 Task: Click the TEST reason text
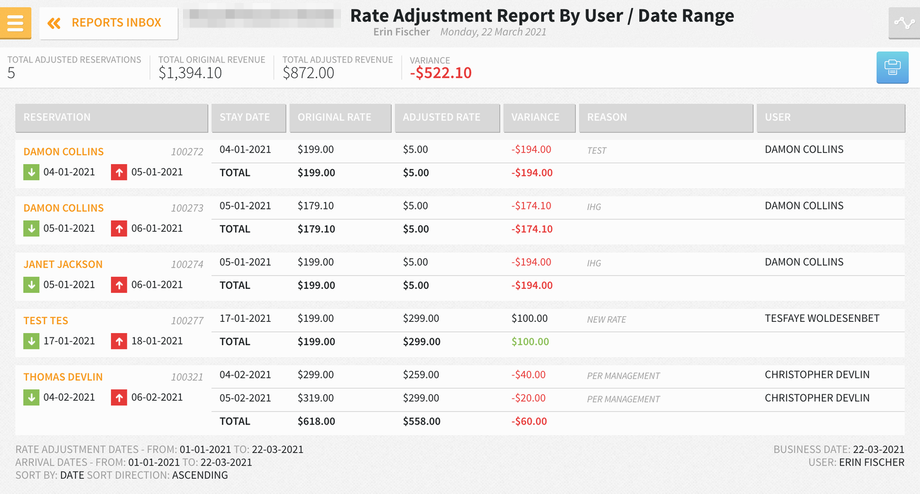[597, 151]
